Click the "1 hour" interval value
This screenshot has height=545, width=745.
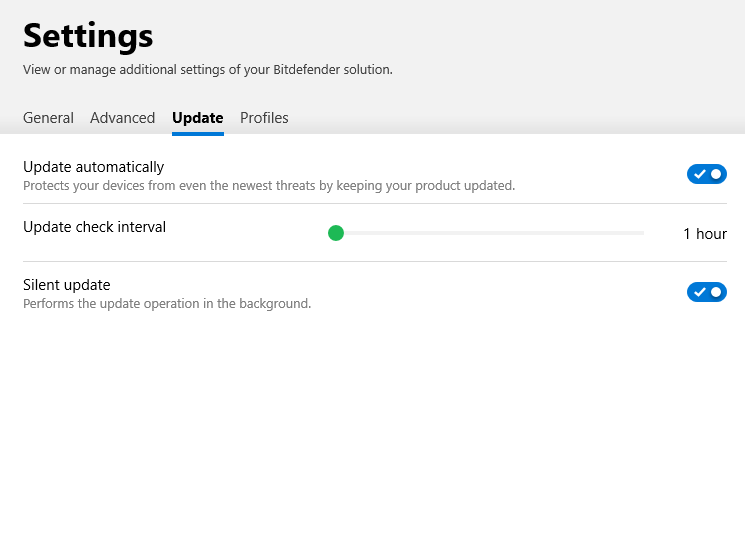click(705, 234)
